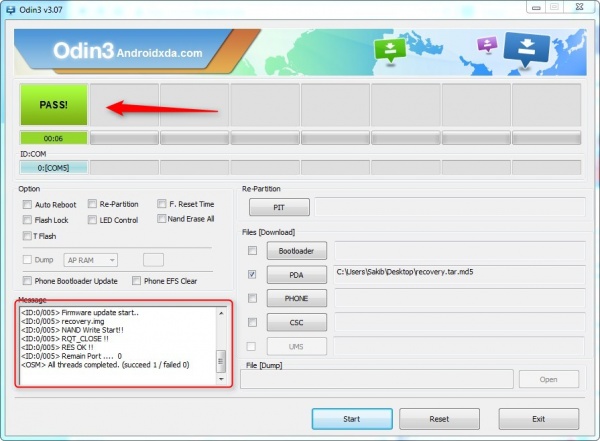Viewport: 600px width, 441px height.
Task: Click the Start button
Action: [352, 419]
